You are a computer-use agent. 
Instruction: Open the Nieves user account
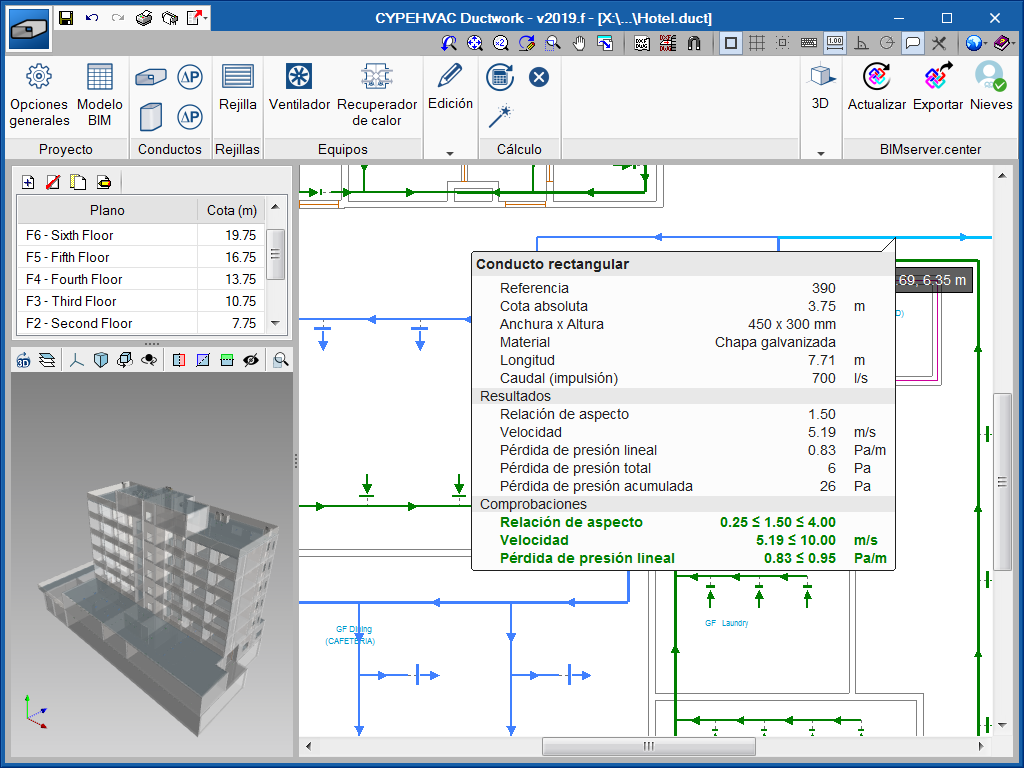[x=991, y=87]
